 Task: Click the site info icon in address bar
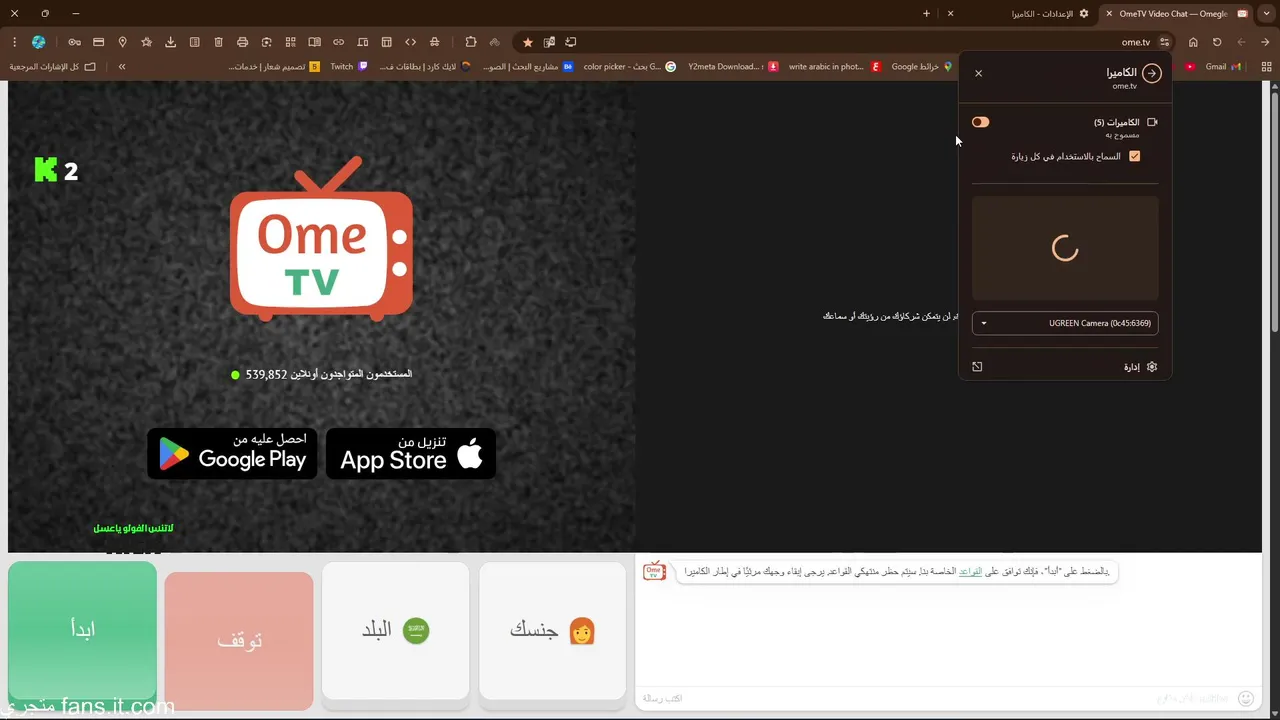click(x=1164, y=42)
